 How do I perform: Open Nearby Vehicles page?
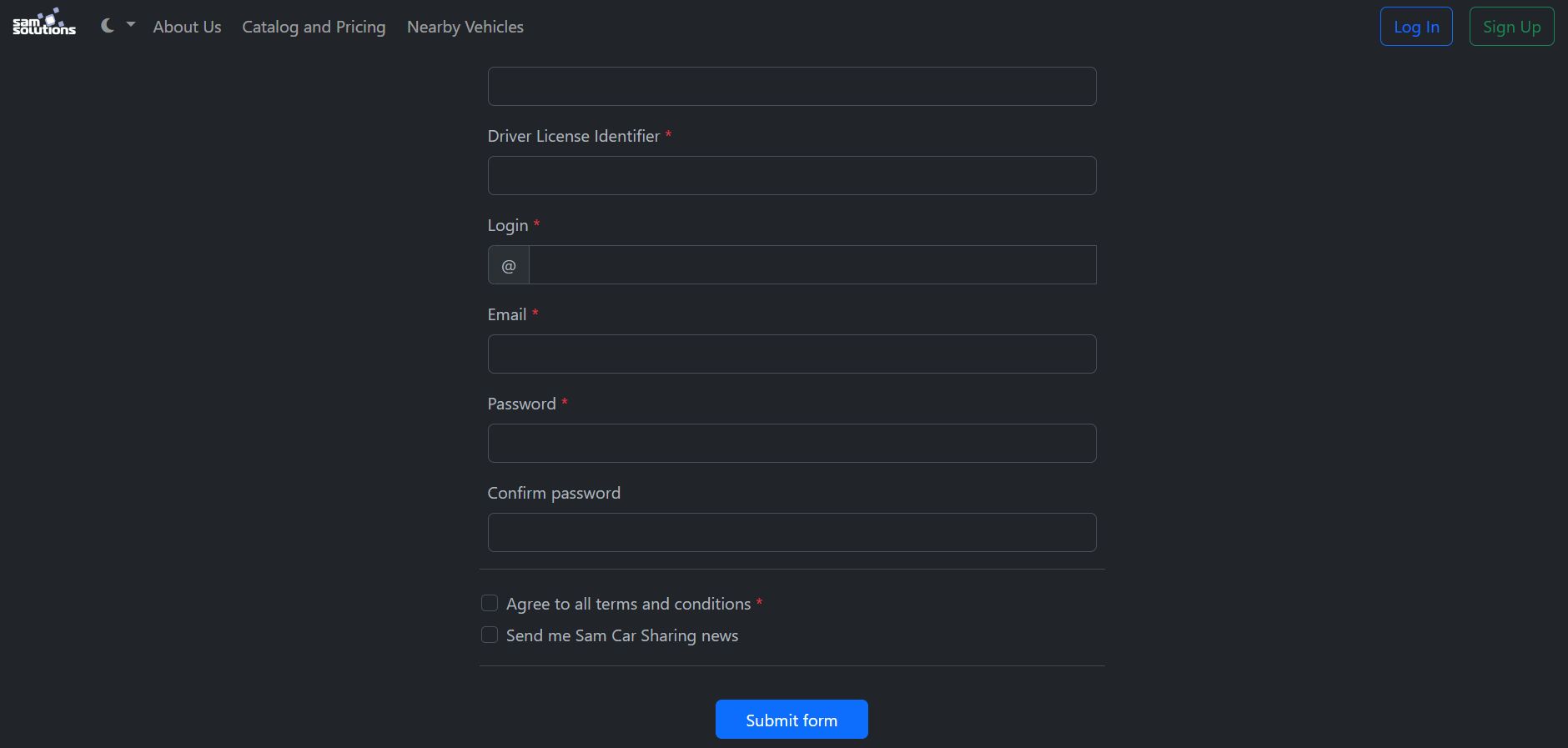(465, 27)
